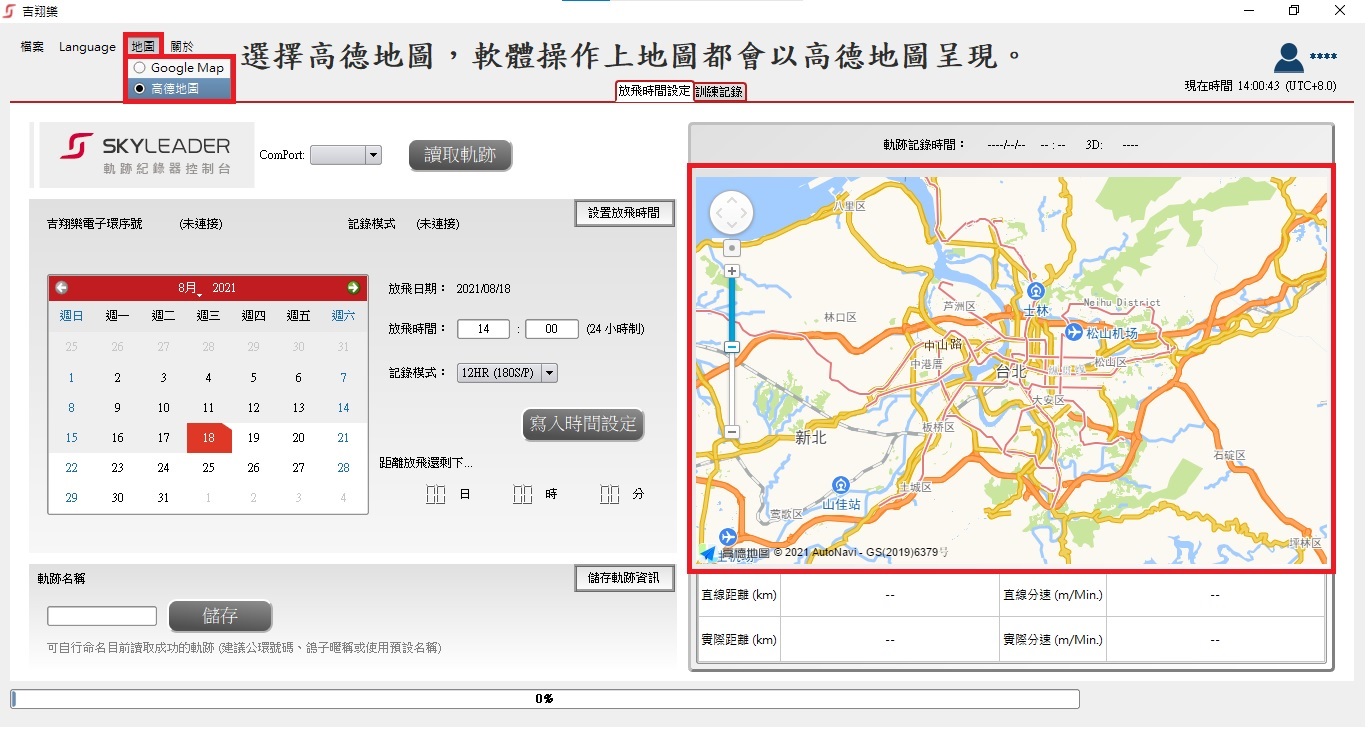This screenshot has width=1370, height=732.
Task: Click the 吉翔樂電子環序號 label
Action: click(x=95, y=224)
